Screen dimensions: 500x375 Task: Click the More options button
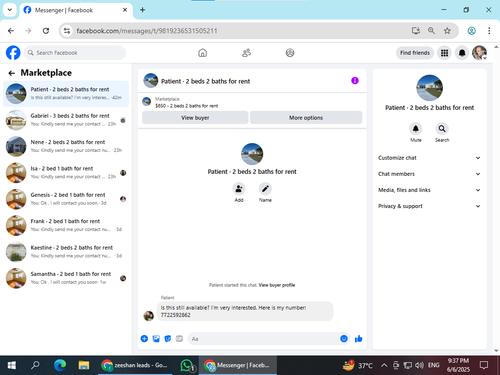pyautogui.click(x=306, y=118)
